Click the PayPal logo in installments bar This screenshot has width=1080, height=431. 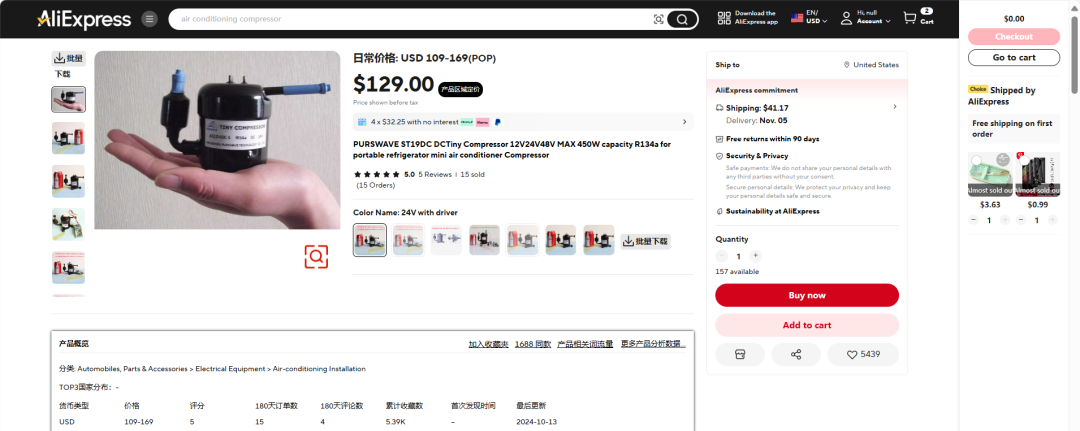pyautogui.click(x=498, y=122)
